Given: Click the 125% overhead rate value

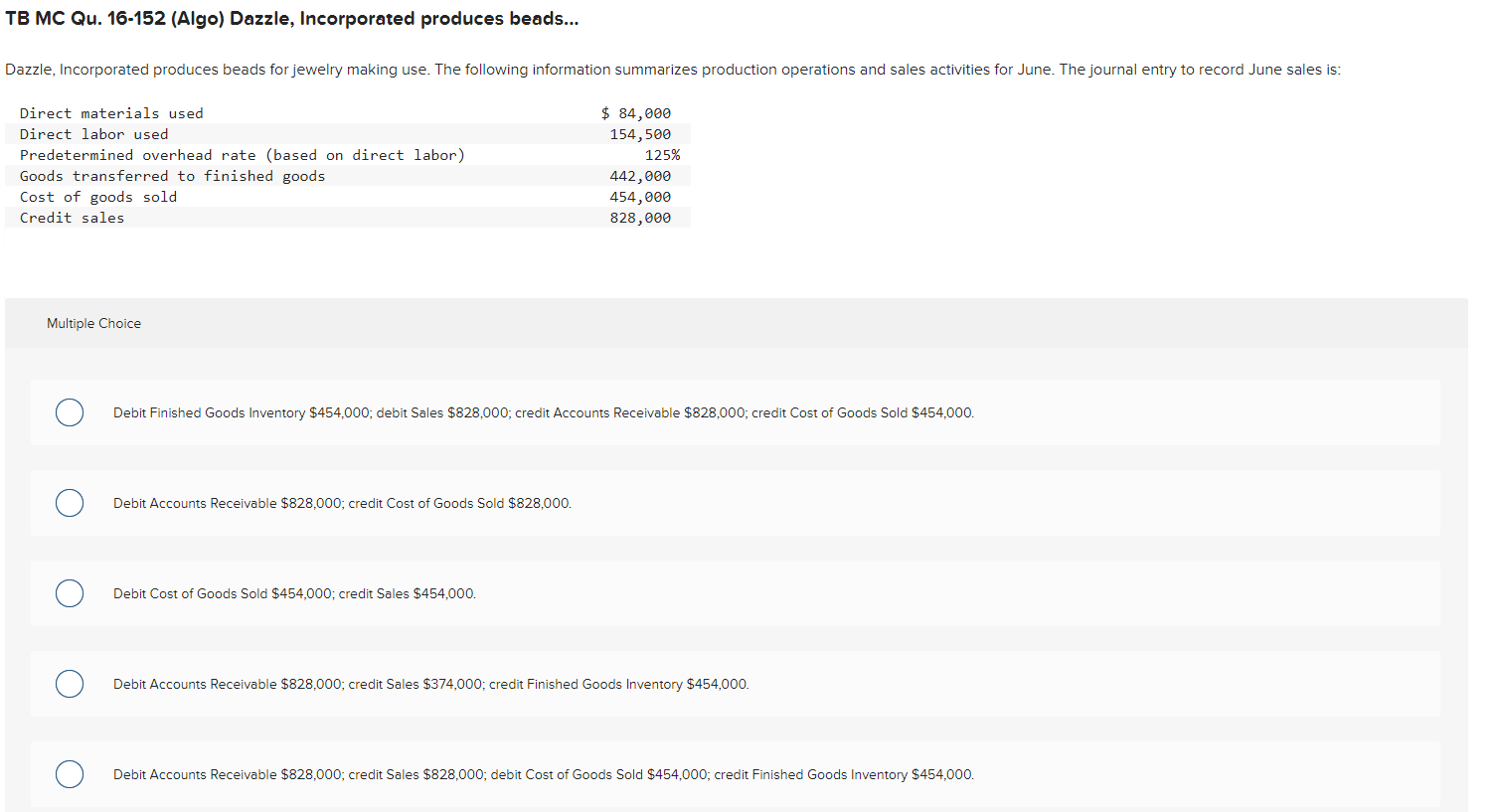Looking at the screenshot, I should pyautogui.click(x=662, y=155).
